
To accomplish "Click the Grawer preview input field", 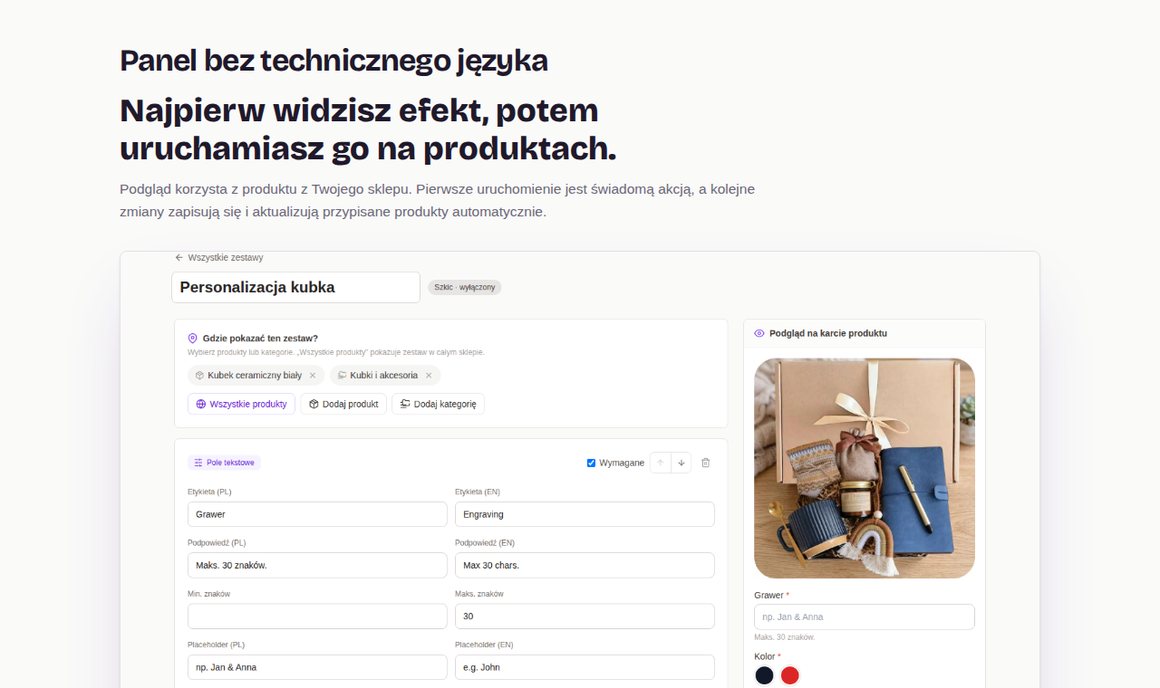I will click(864, 617).
